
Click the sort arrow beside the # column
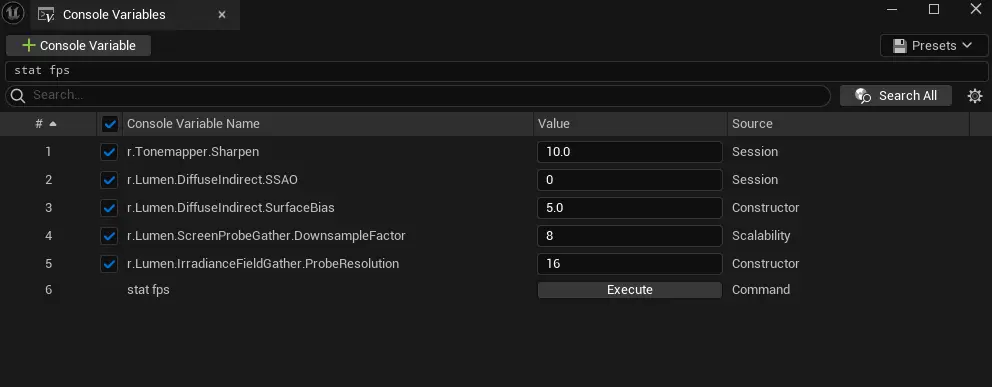pos(53,124)
